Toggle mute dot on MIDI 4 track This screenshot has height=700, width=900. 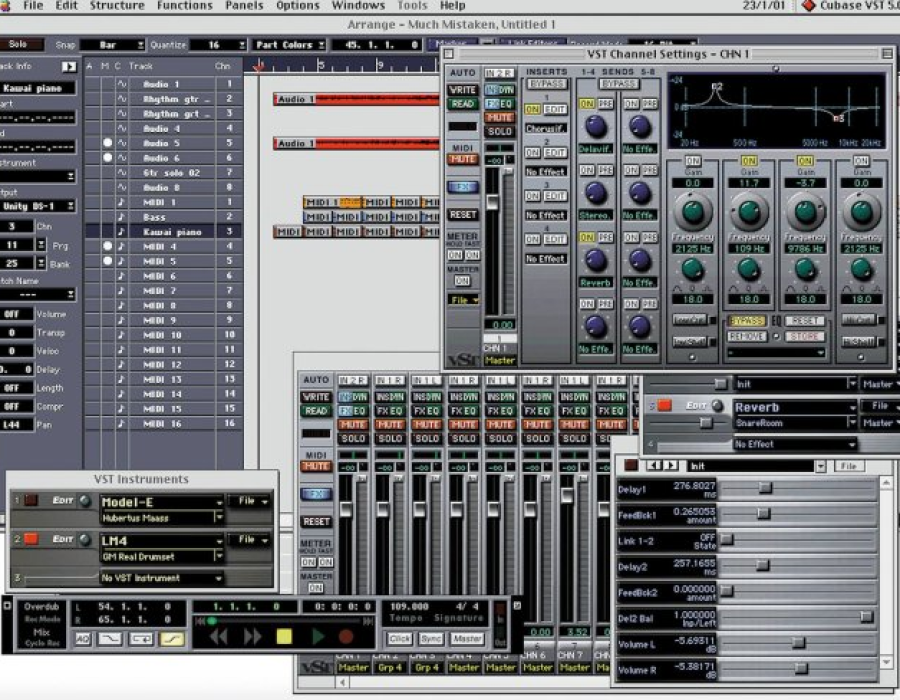107,246
